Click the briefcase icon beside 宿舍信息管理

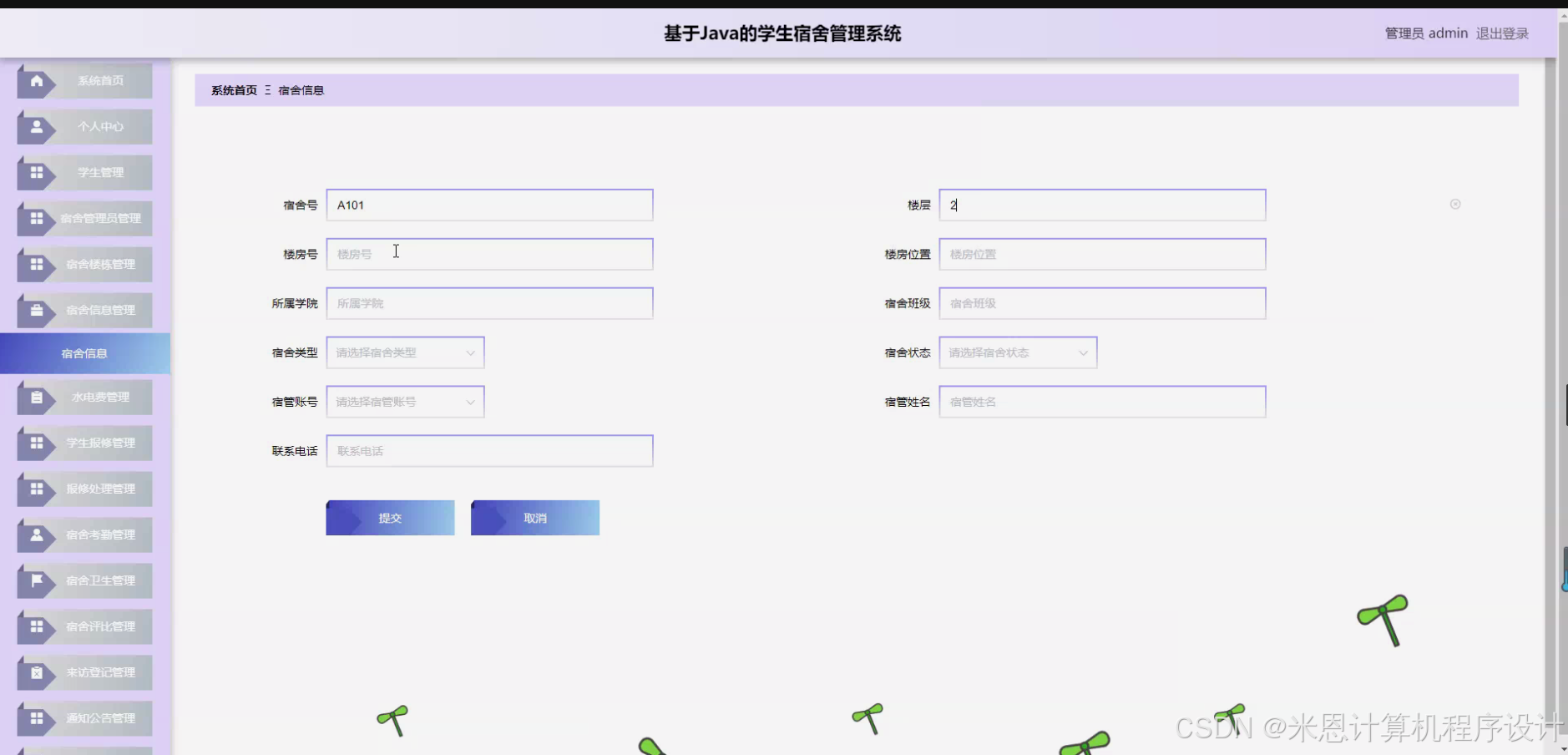point(36,310)
